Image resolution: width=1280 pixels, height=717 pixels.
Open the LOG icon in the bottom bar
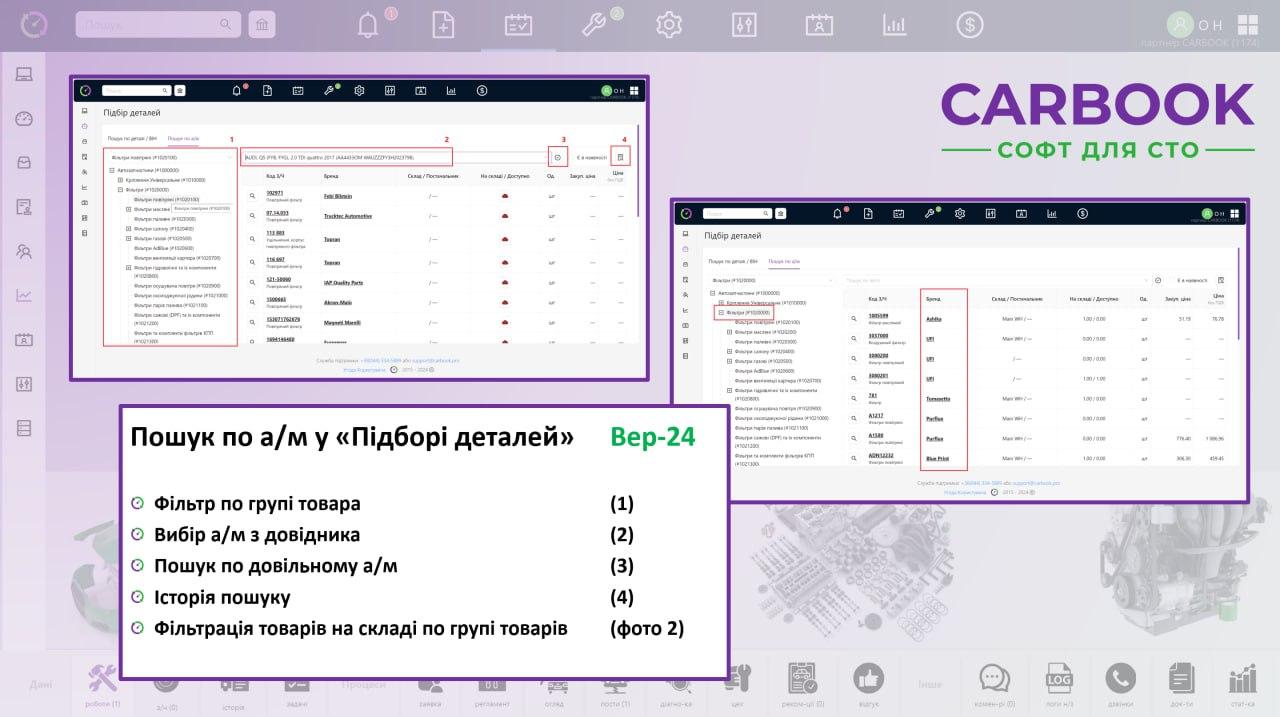pyautogui.click(x=1058, y=679)
